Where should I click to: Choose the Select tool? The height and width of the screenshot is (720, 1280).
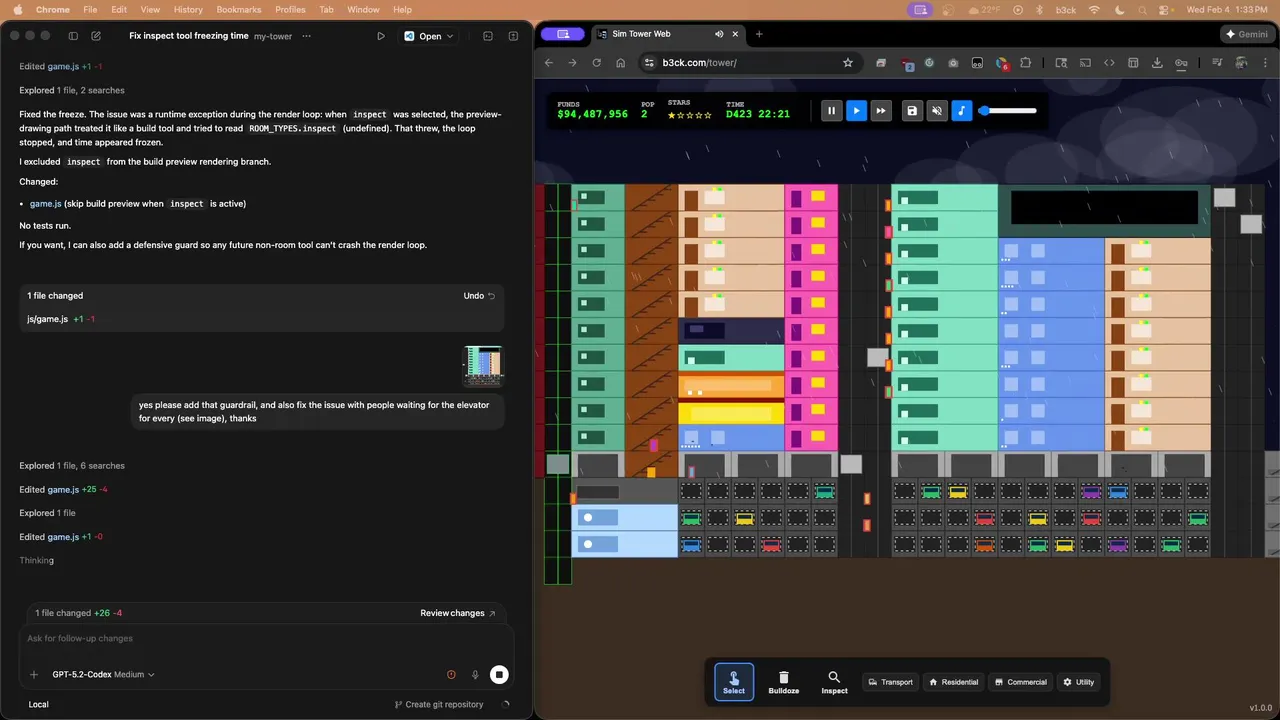734,682
